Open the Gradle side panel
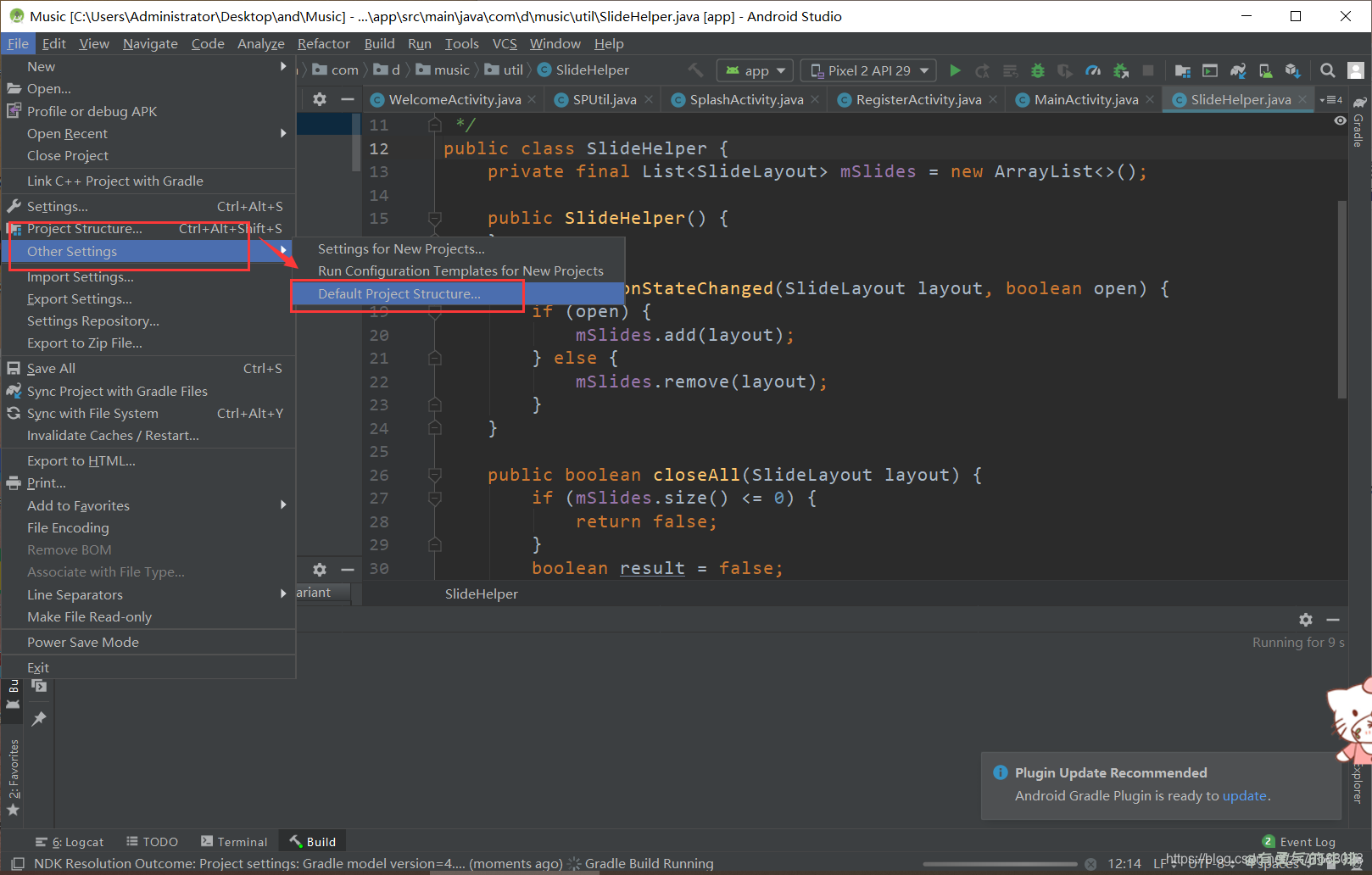 click(x=1359, y=122)
